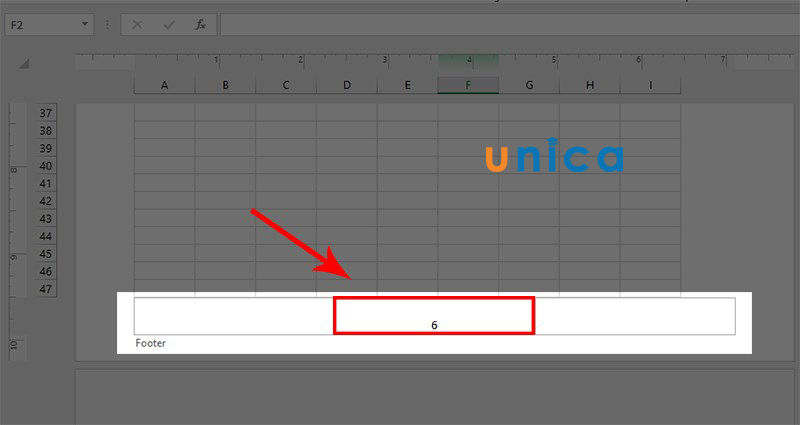The height and width of the screenshot is (425, 800).
Task: Click the Name Box showing F2
Action: (x=49, y=25)
